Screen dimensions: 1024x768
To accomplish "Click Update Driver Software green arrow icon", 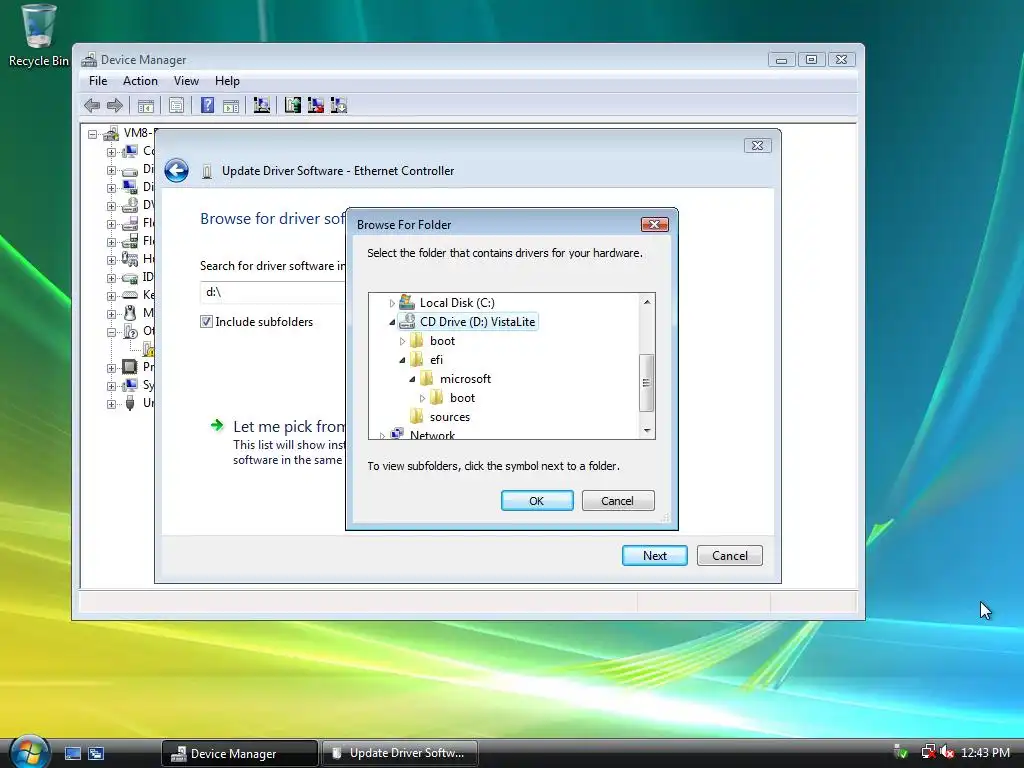I will pos(293,105).
